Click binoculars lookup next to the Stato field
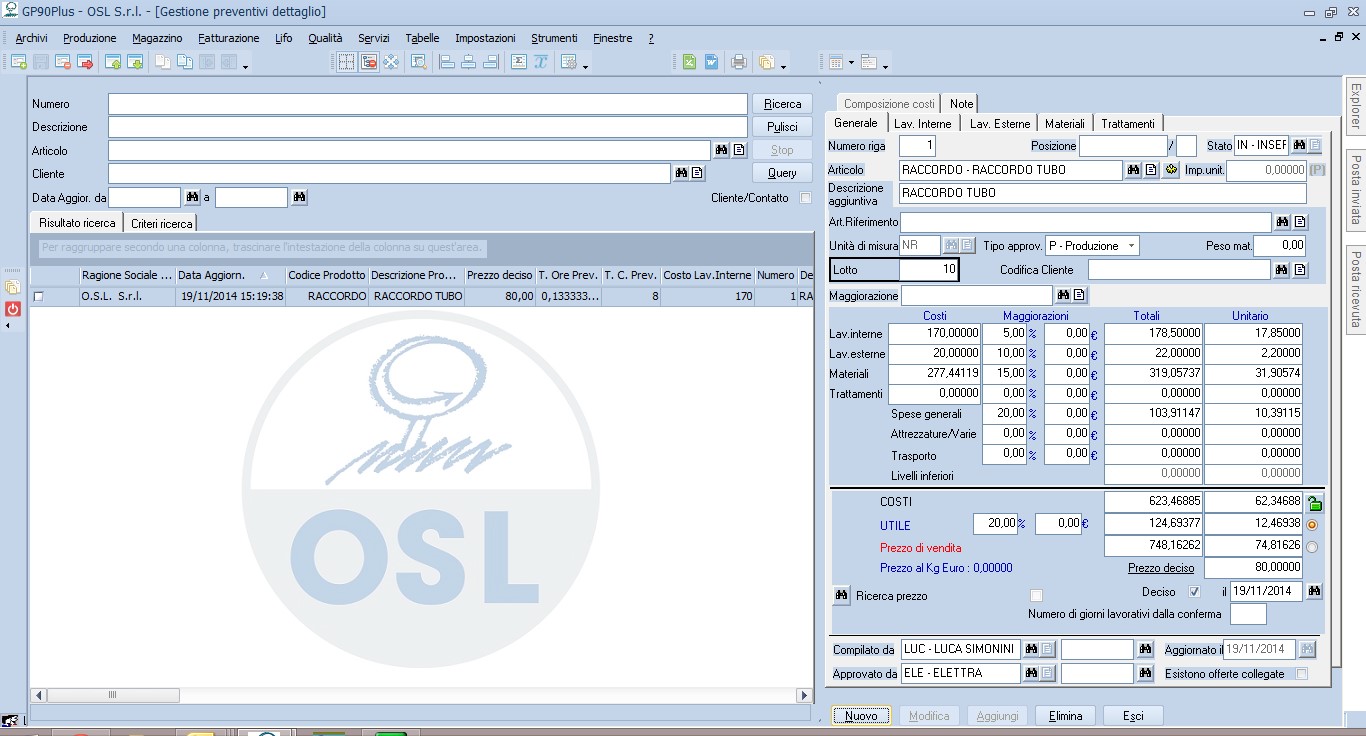 coord(1299,146)
